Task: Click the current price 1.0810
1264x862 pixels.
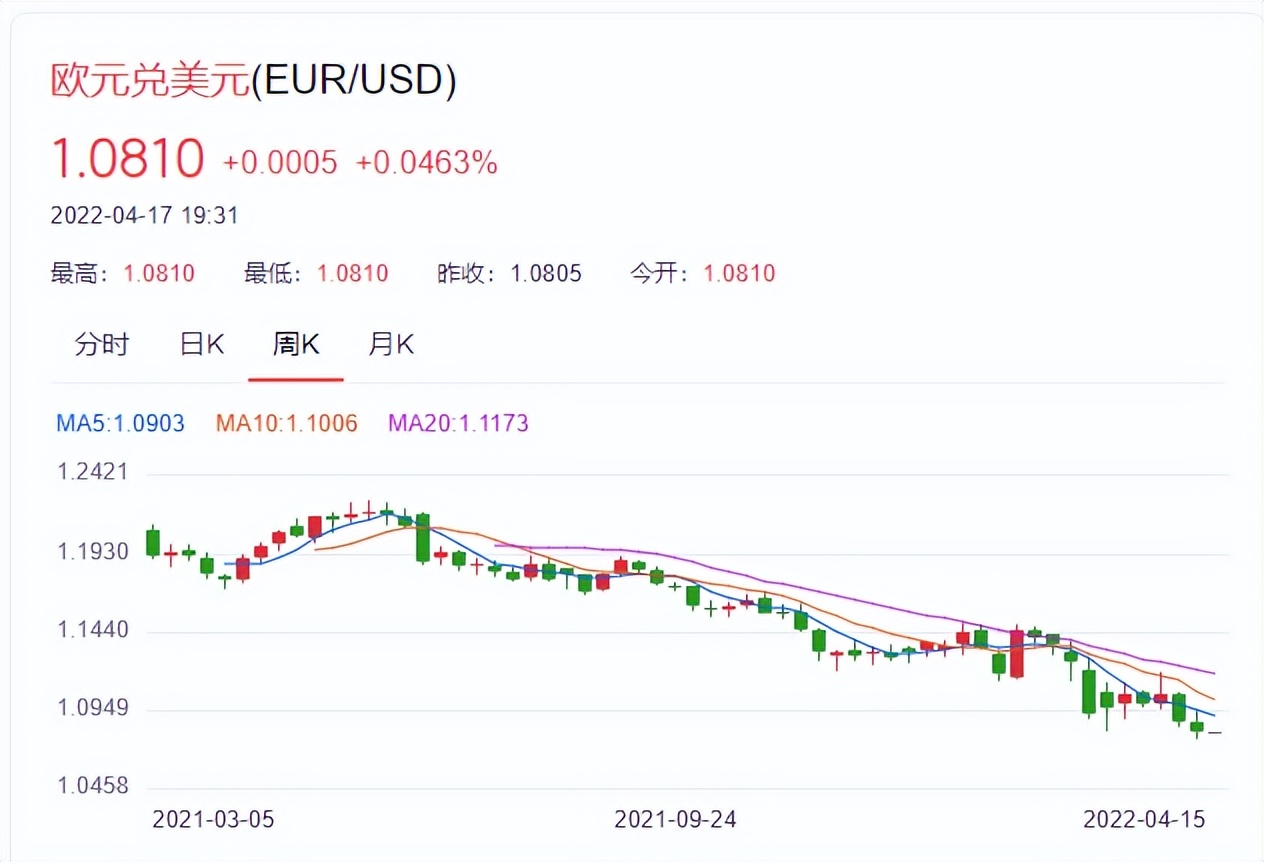Action: (x=127, y=159)
